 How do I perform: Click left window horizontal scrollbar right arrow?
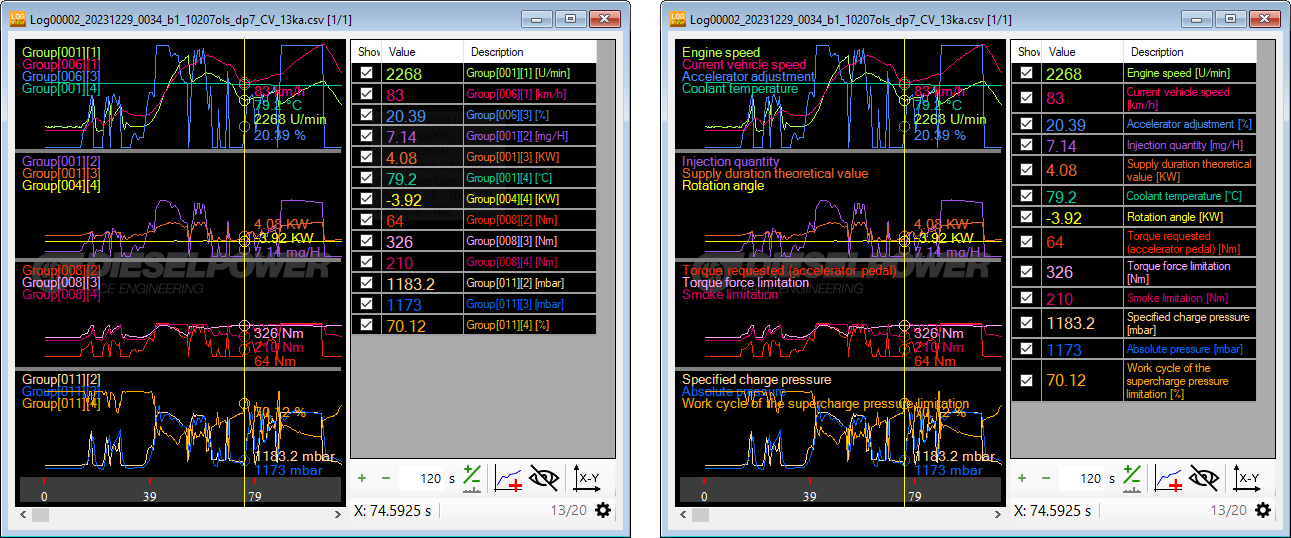[x=338, y=515]
